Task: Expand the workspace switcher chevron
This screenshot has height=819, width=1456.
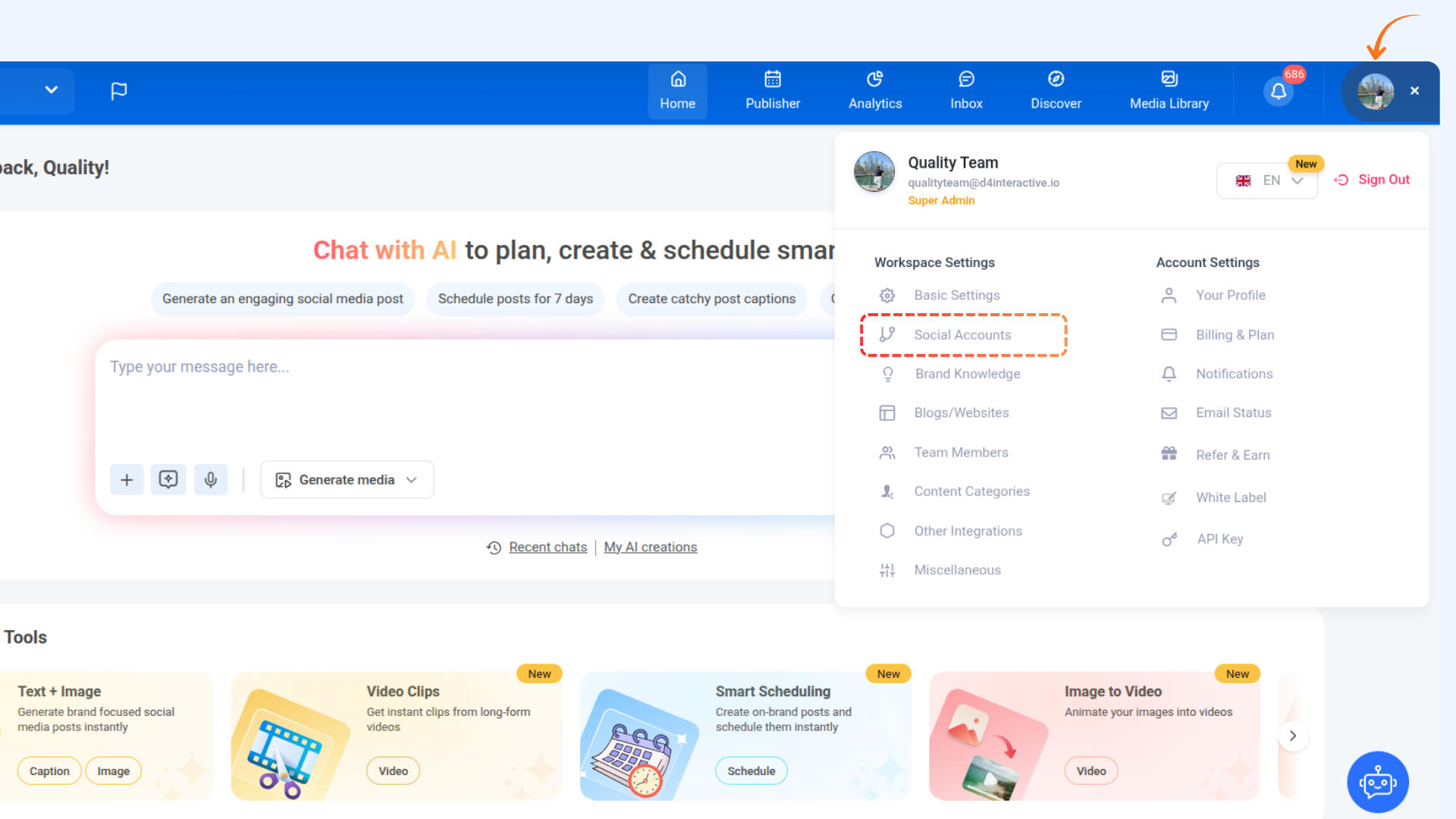Action: pyautogui.click(x=51, y=89)
